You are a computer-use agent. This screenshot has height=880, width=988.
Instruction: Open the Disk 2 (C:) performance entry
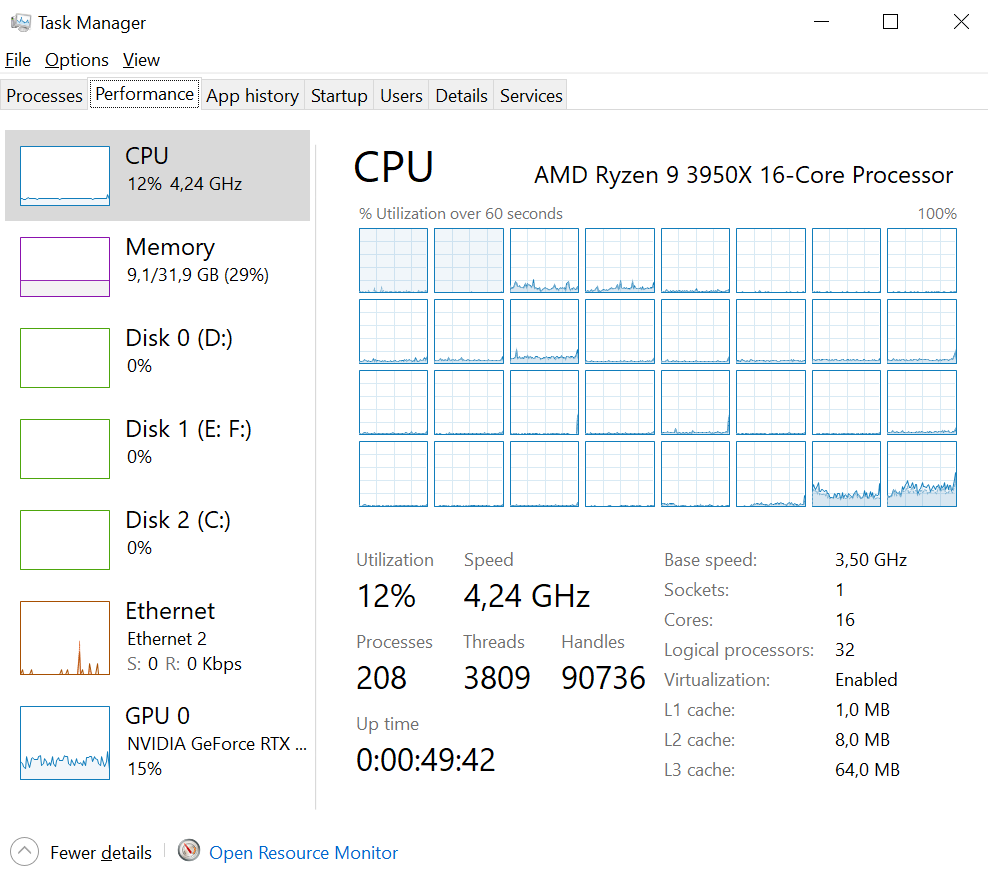point(158,540)
